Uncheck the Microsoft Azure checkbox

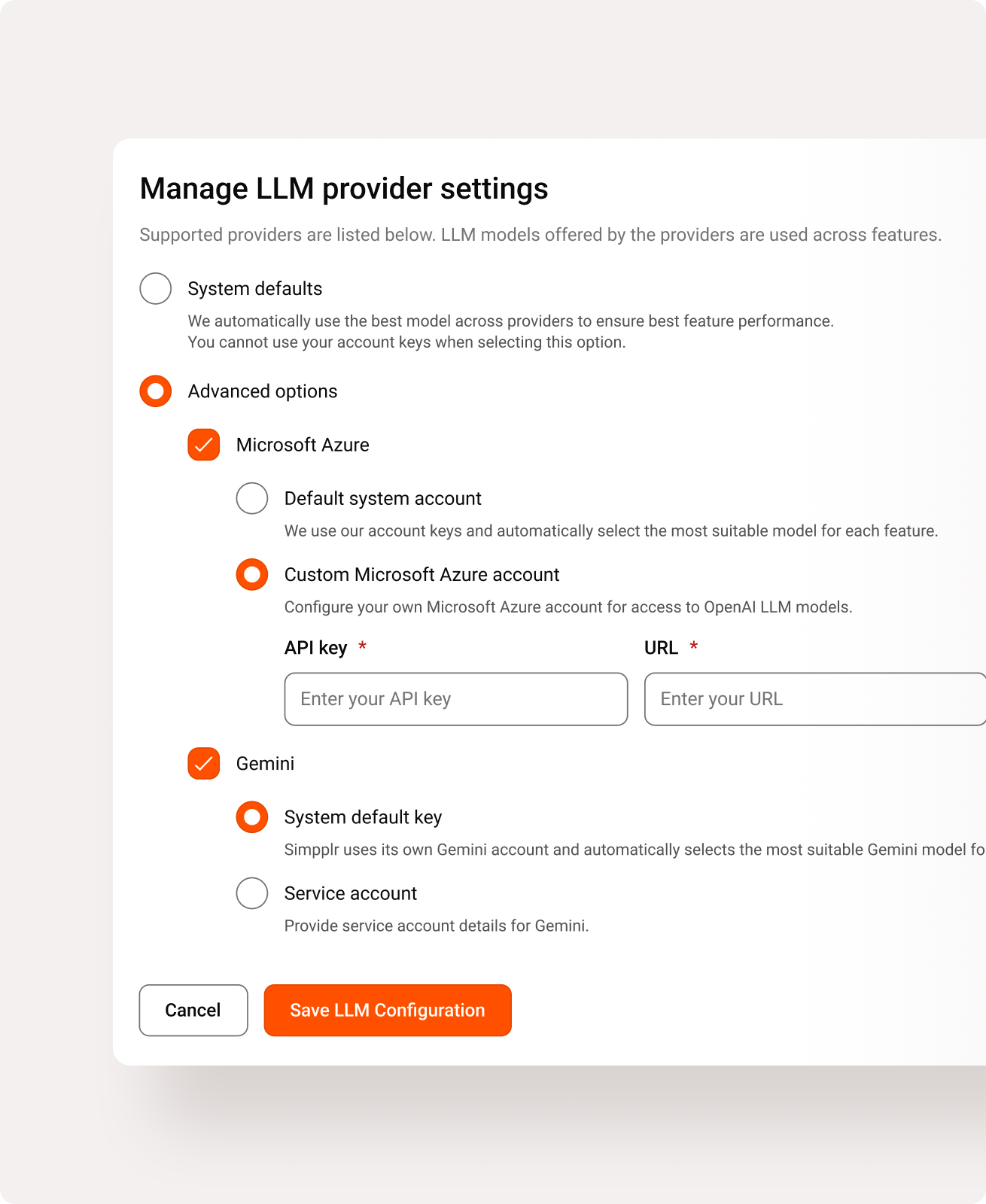coord(204,445)
